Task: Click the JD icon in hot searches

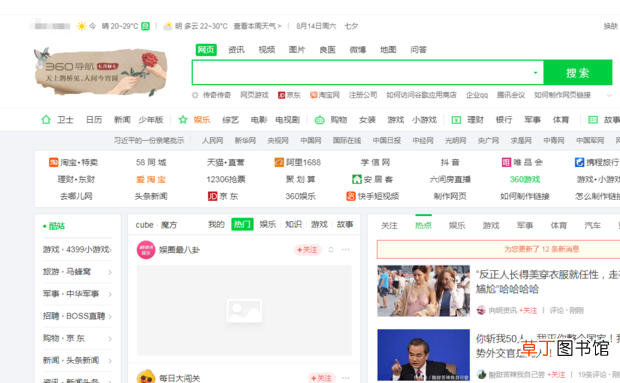Action: point(282,95)
